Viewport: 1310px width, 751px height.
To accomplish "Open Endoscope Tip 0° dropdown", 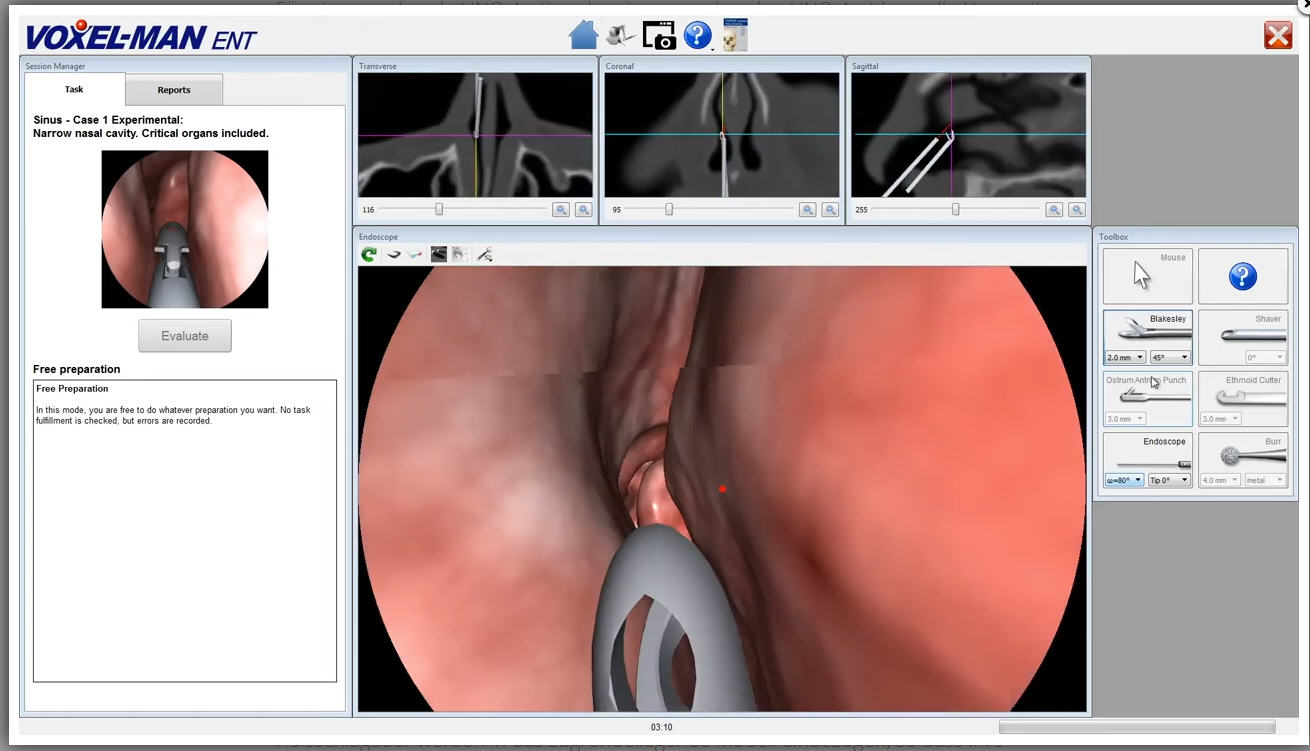I will pyautogui.click(x=1169, y=480).
